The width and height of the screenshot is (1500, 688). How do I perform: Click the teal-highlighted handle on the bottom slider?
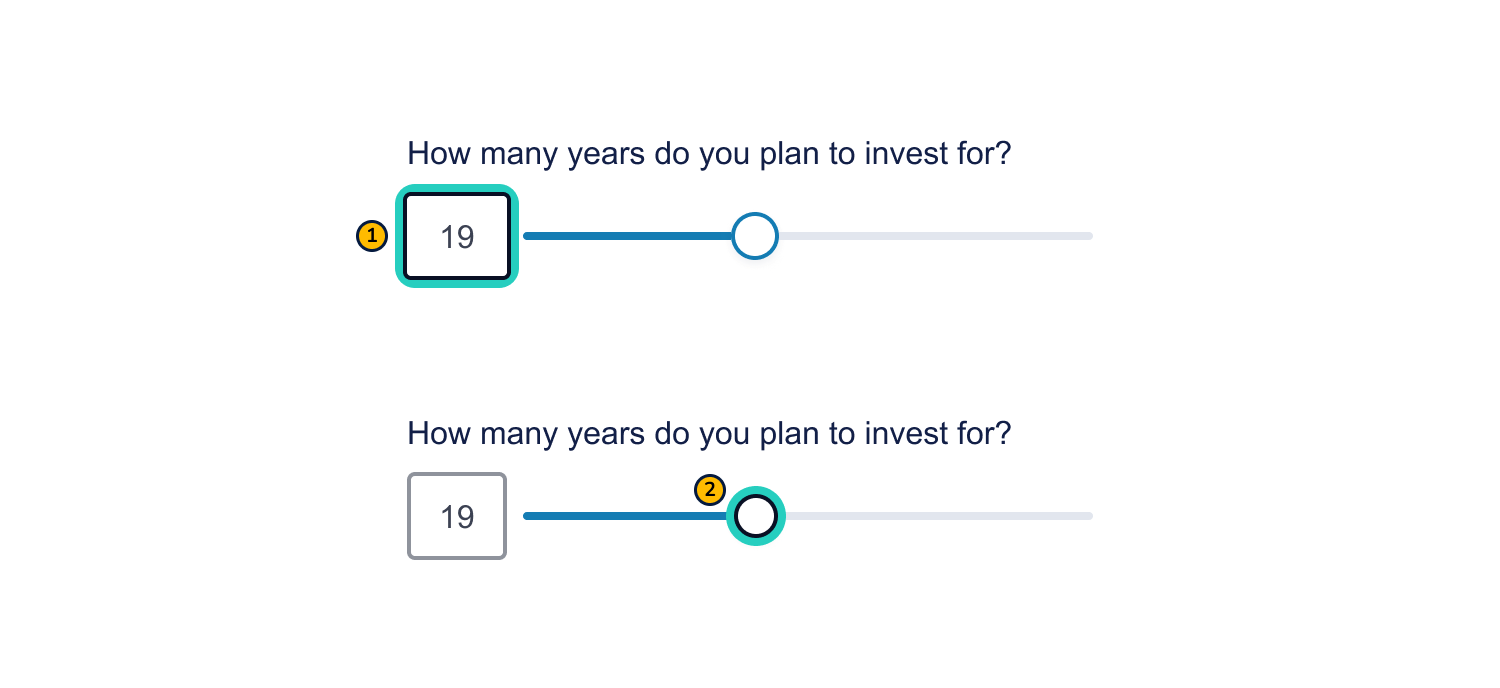[755, 516]
